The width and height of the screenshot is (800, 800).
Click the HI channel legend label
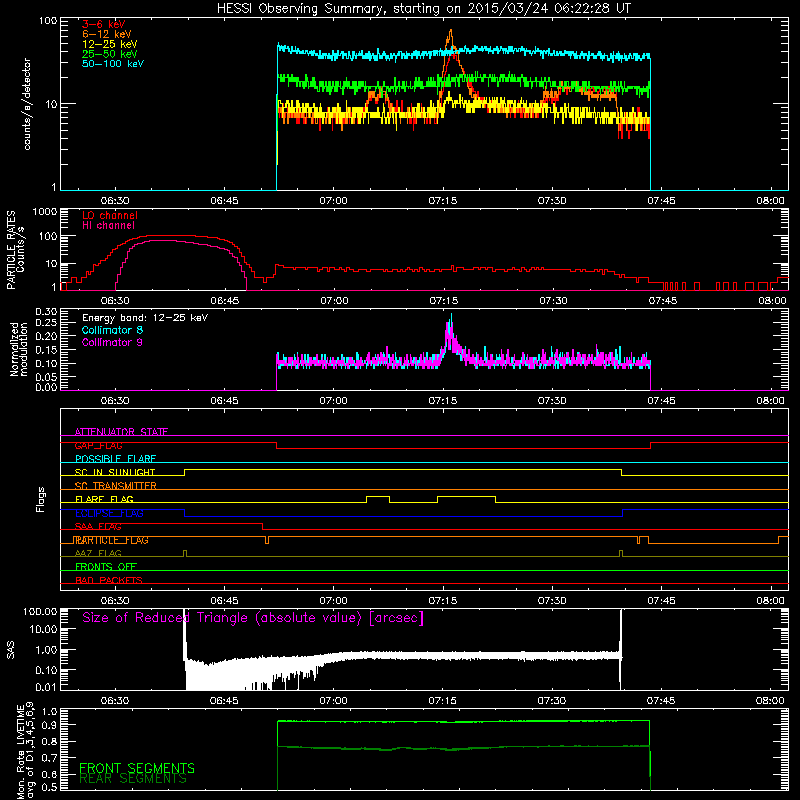[x=108, y=226]
